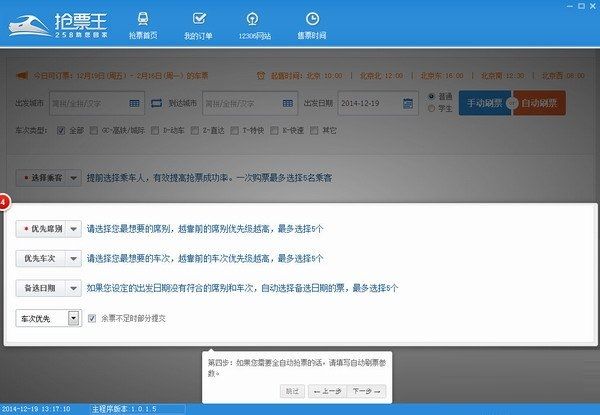Open the 选择乘客 dropdown

49,178
